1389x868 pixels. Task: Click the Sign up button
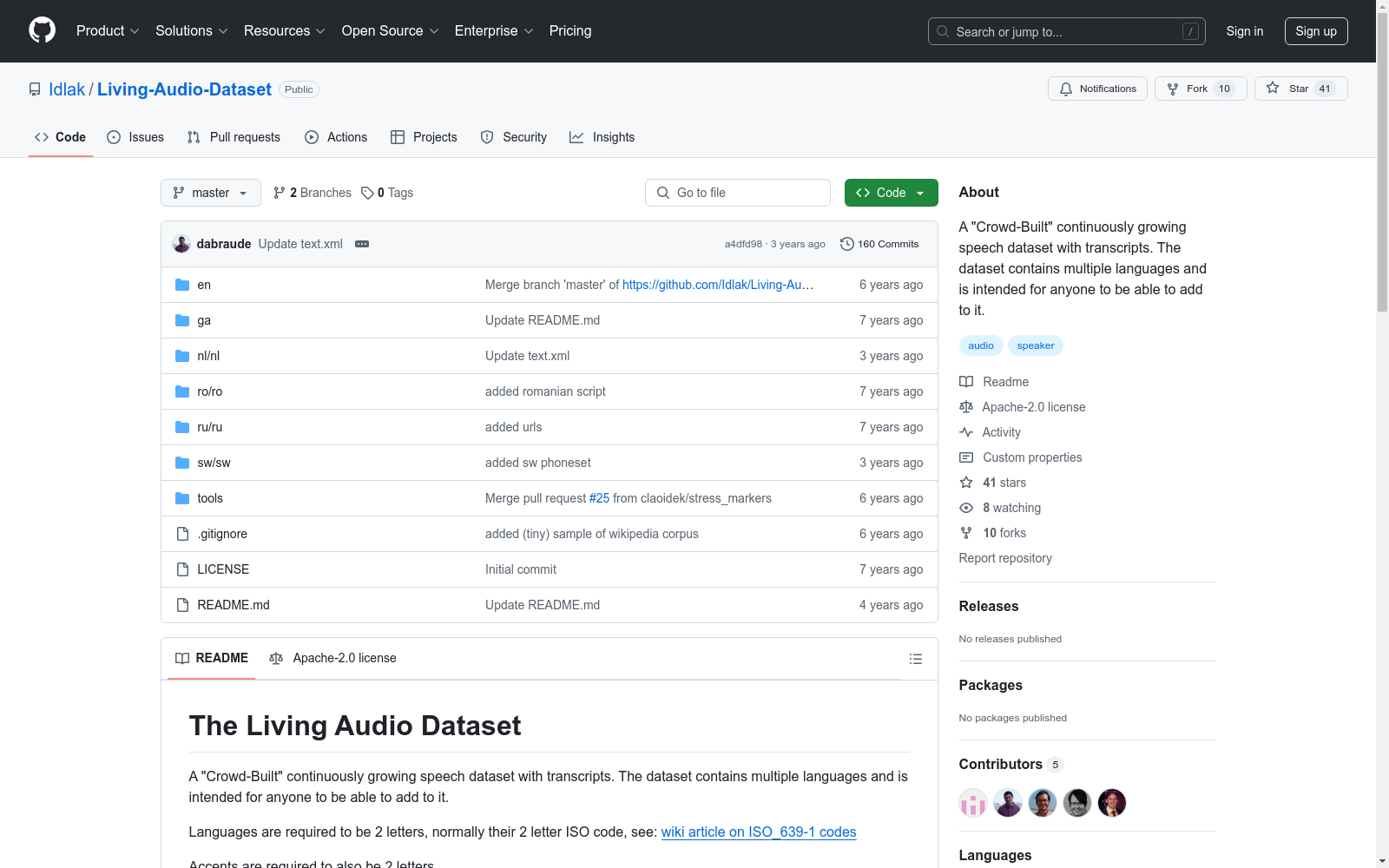pos(1316,31)
